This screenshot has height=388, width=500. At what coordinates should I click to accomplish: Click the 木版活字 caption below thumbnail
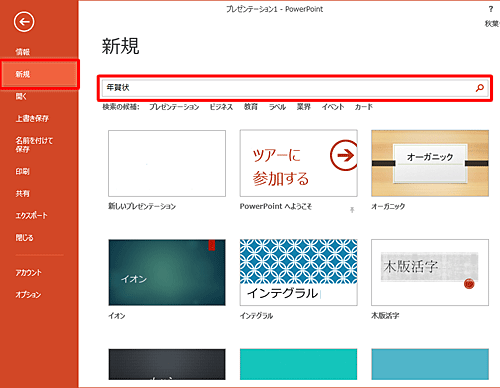(385, 316)
